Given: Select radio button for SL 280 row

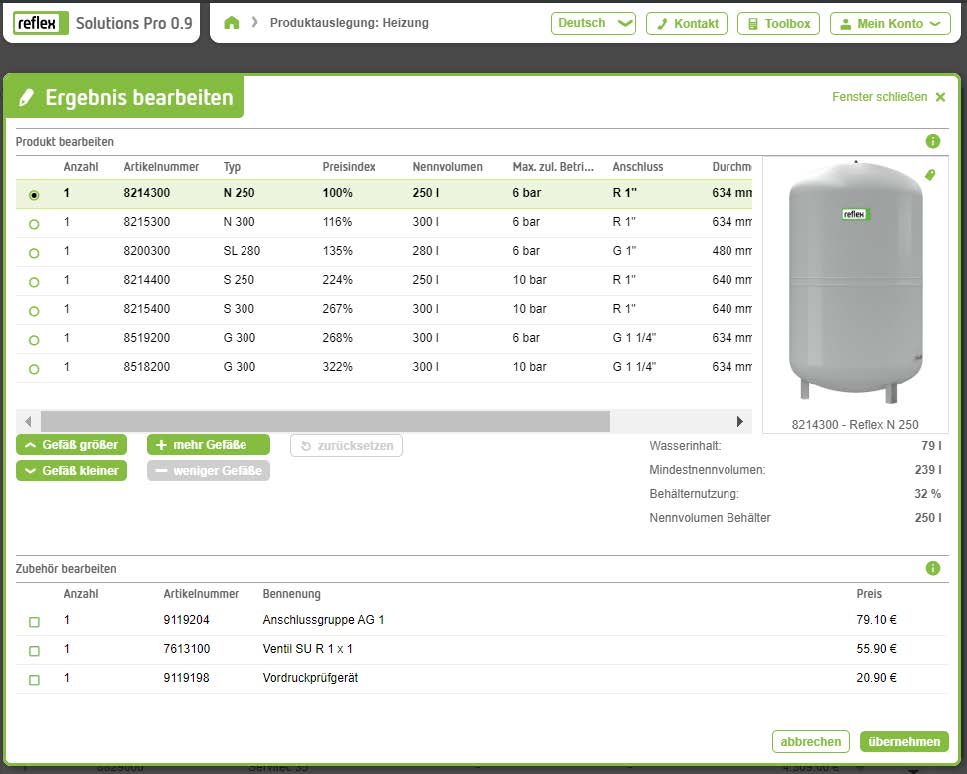Looking at the screenshot, I should pos(34,253).
